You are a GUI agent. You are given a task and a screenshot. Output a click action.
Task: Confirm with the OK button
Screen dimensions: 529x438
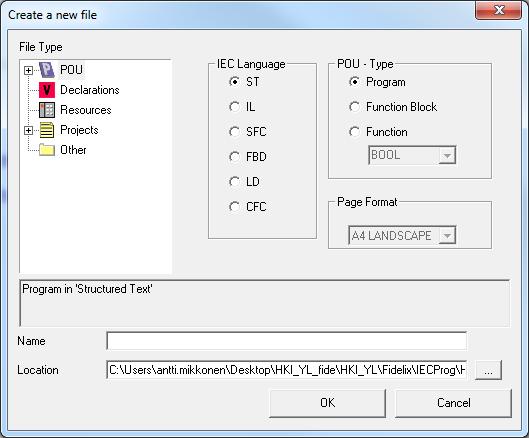[327, 403]
